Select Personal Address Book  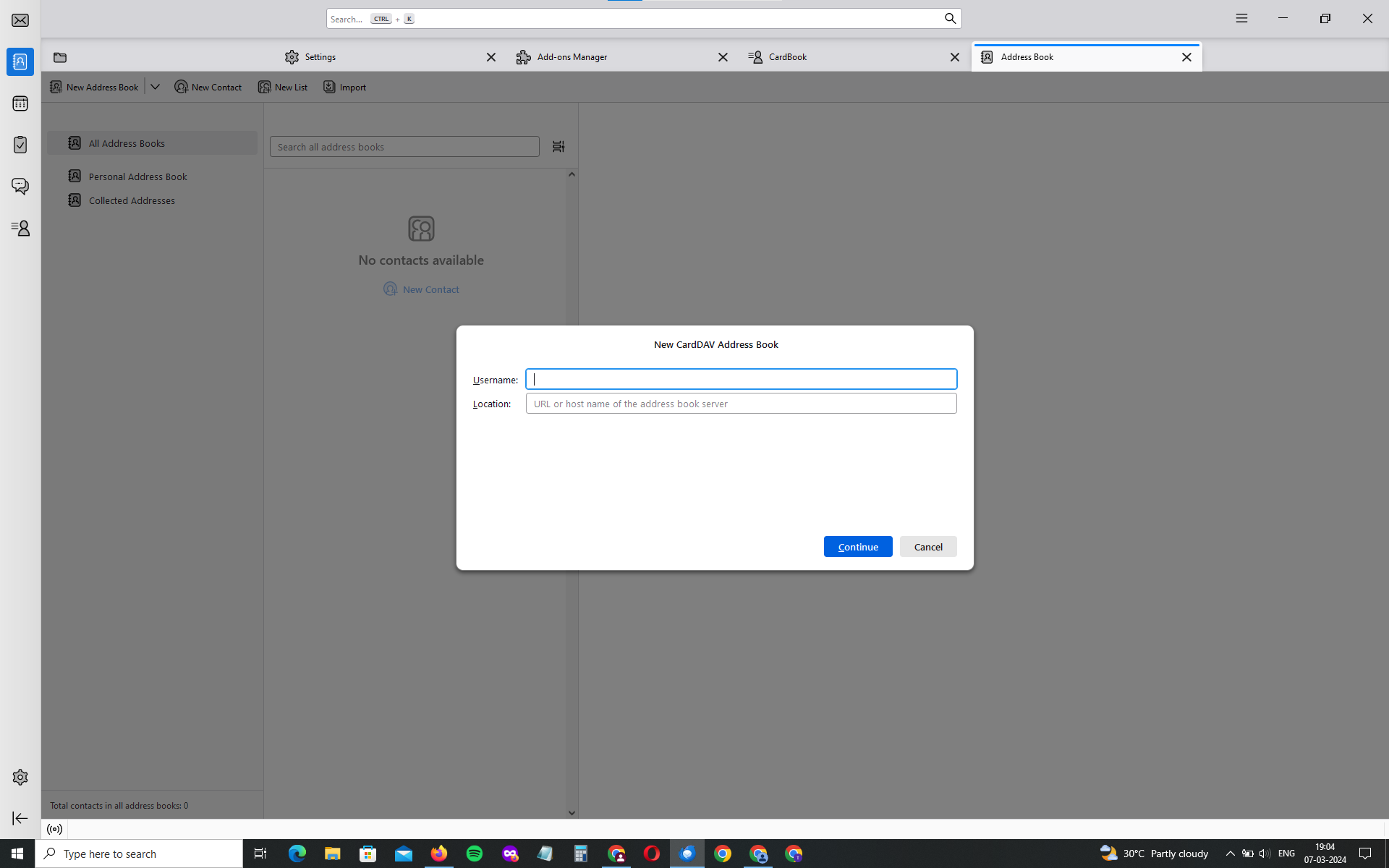tap(137, 176)
